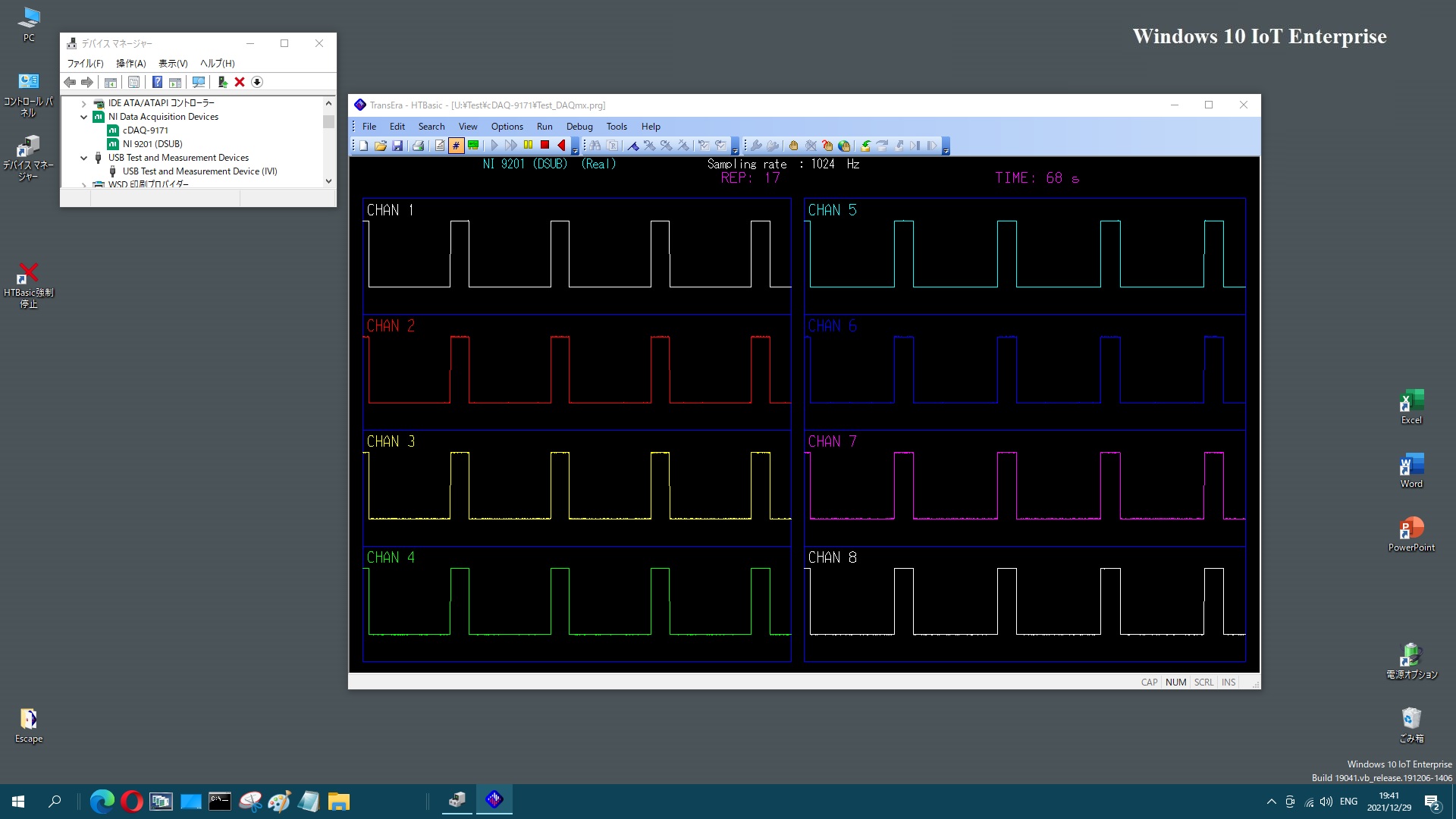Open the Help menu in HTBasic

651,127
